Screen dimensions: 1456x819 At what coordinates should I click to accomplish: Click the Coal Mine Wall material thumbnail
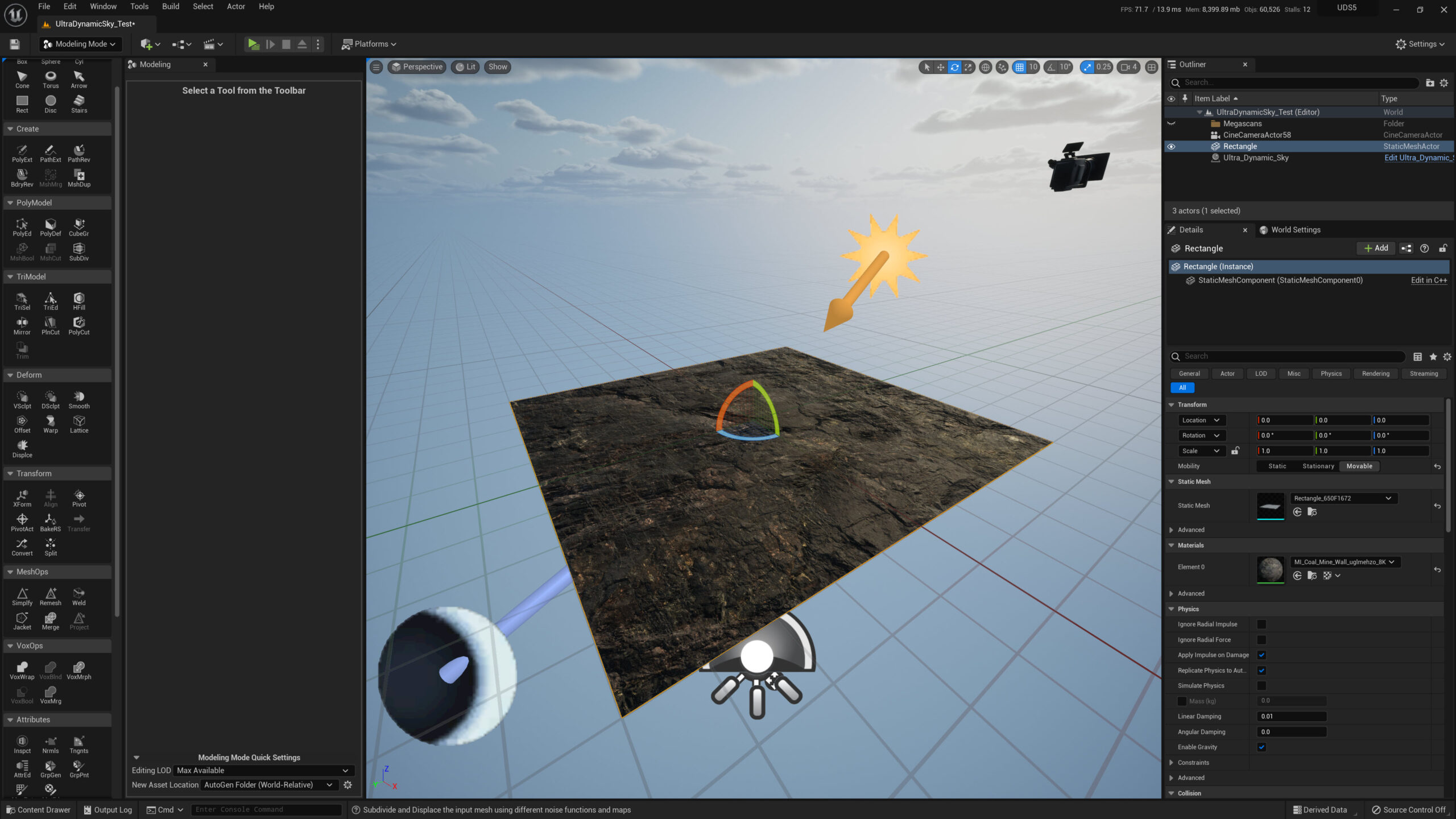tap(1270, 569)
